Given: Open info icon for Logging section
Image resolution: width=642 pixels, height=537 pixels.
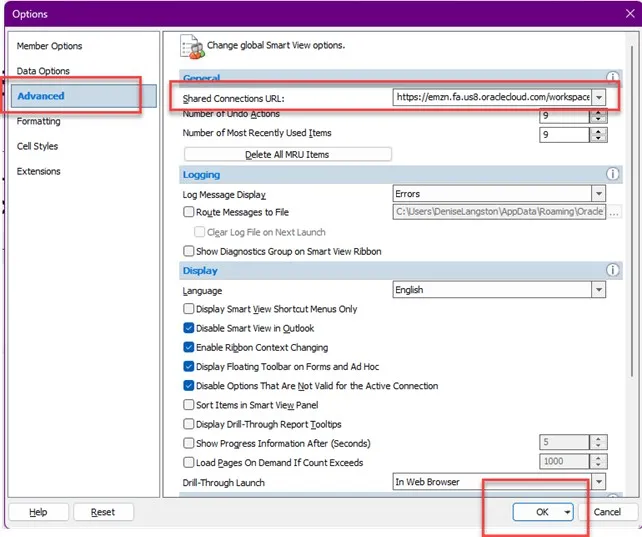Looking at the screenshot, I should (x=612, y=174).
